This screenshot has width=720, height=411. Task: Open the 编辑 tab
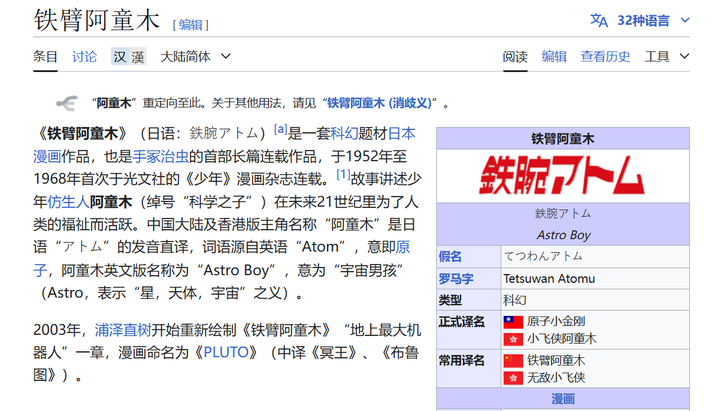coord(554,56)
